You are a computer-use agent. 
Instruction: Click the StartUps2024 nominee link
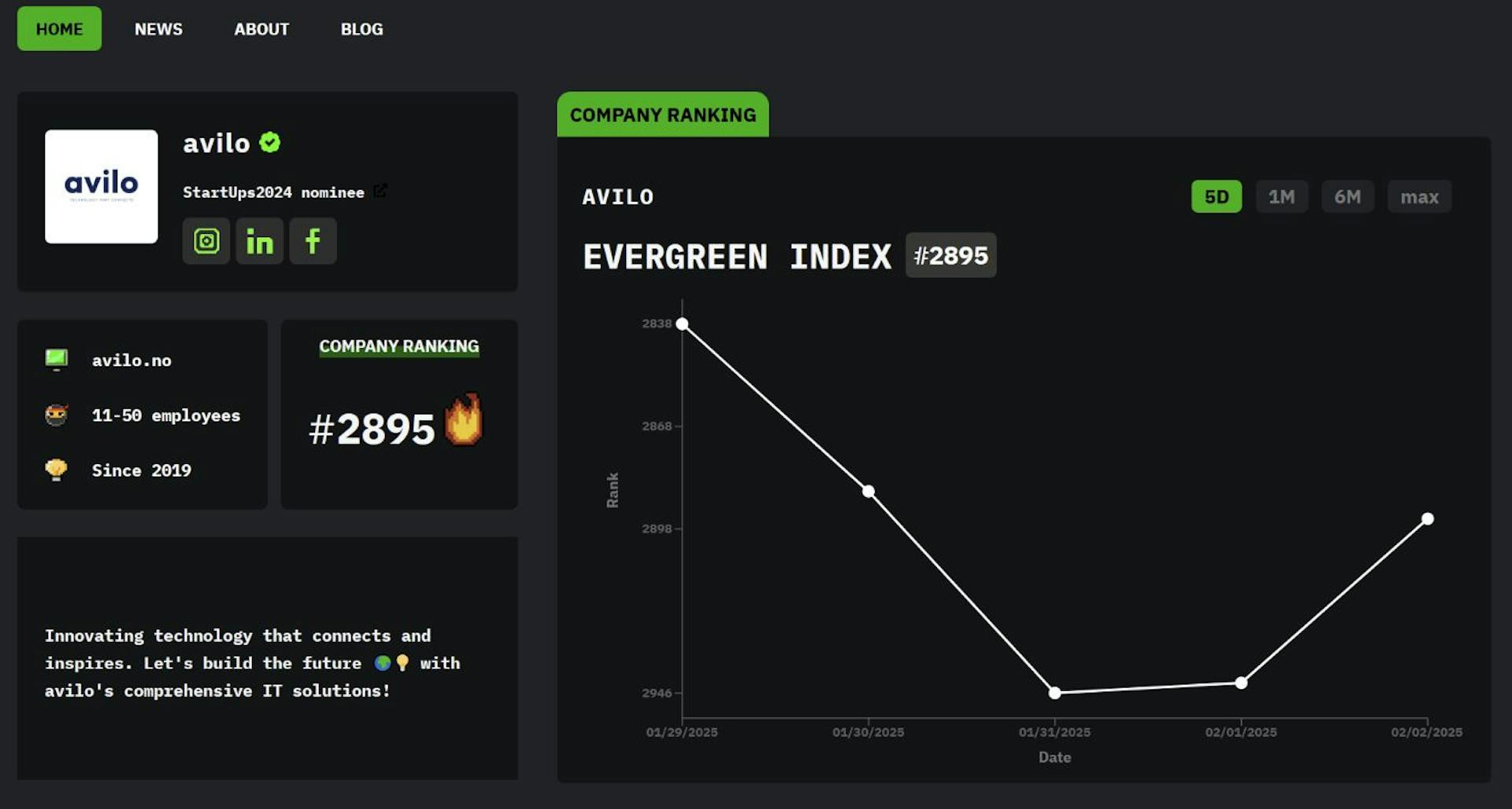273,192
